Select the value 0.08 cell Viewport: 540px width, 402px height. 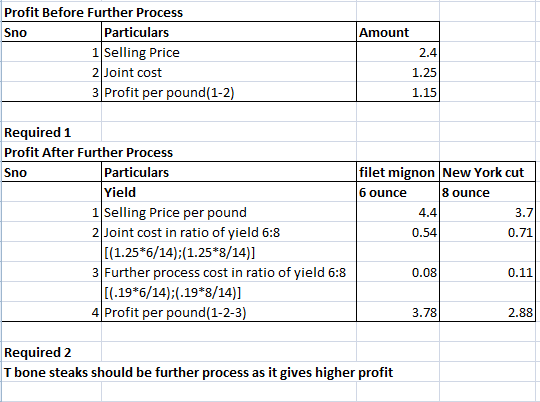(x=398, y=272)
